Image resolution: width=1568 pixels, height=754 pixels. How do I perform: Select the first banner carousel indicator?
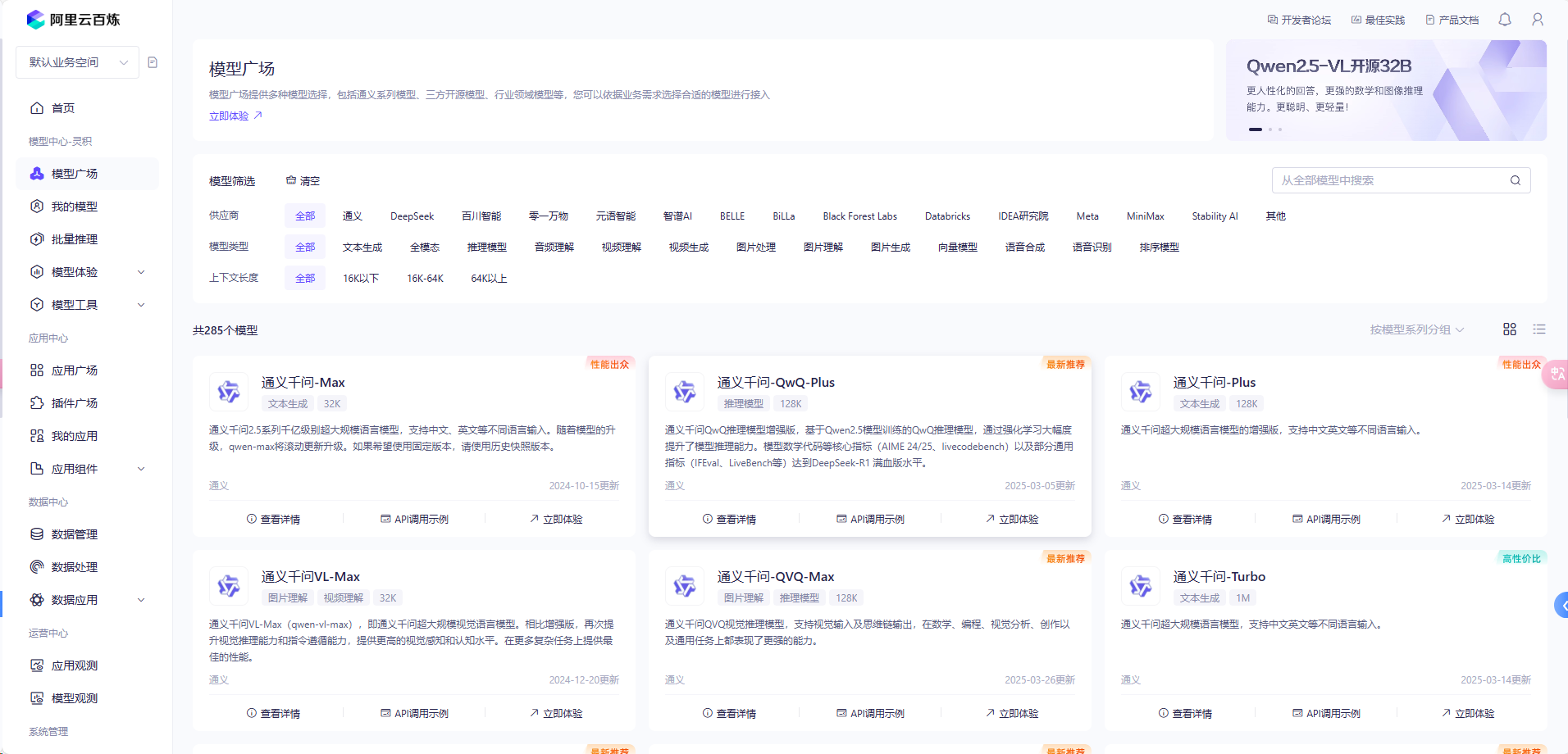tap(1256, 129)
